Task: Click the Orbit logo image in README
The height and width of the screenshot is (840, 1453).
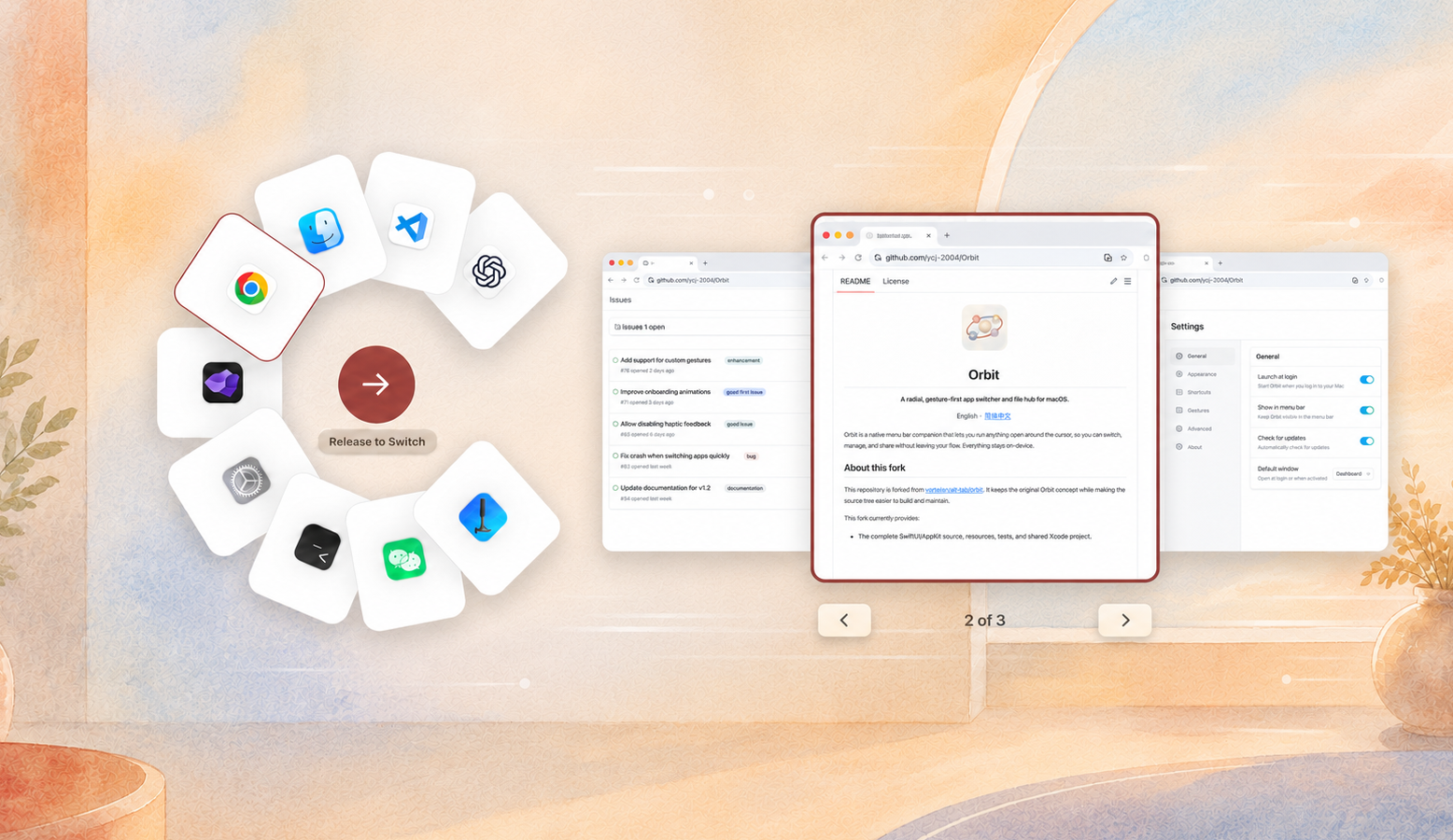Action: pyautogui.click(x=984, y=328)
